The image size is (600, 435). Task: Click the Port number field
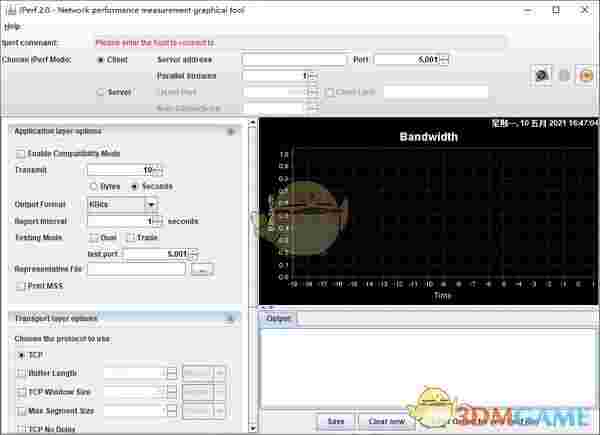(408, 60)
